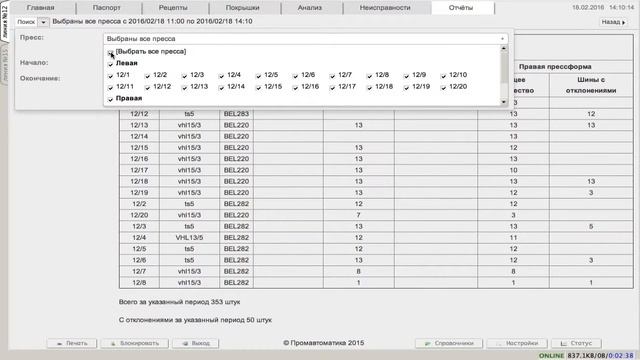Toggle the Левая group checkbox

111,64
